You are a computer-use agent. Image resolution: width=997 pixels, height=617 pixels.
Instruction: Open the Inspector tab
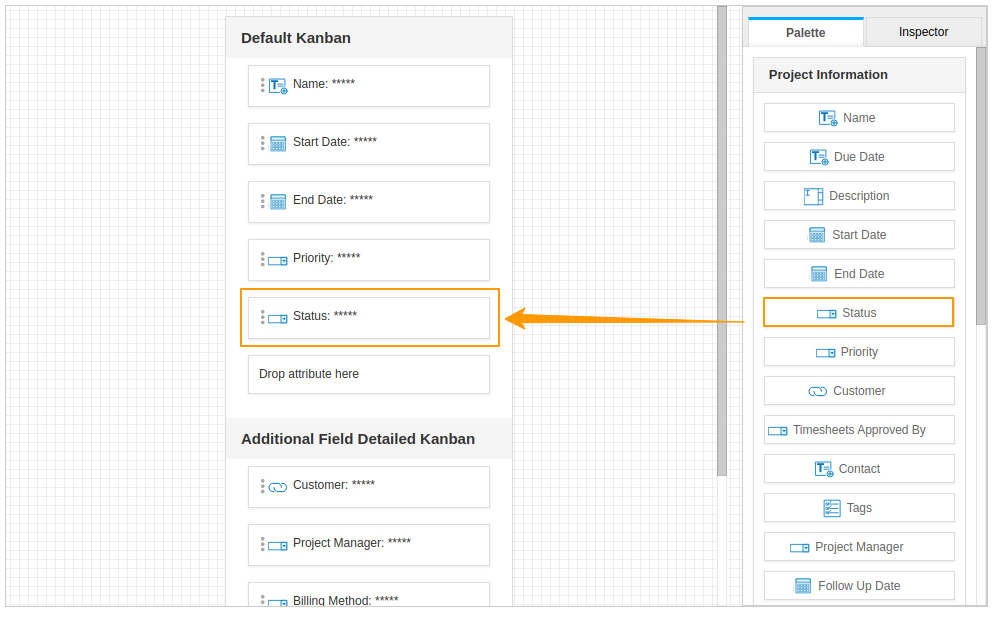[923, 32]
